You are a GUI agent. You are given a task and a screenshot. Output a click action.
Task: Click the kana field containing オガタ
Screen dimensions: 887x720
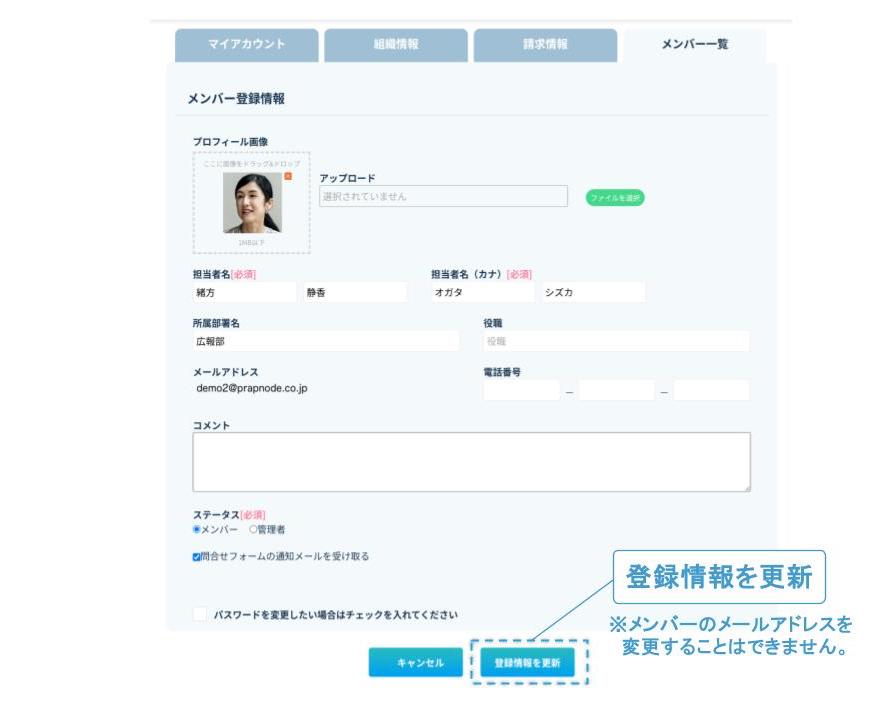482,292
